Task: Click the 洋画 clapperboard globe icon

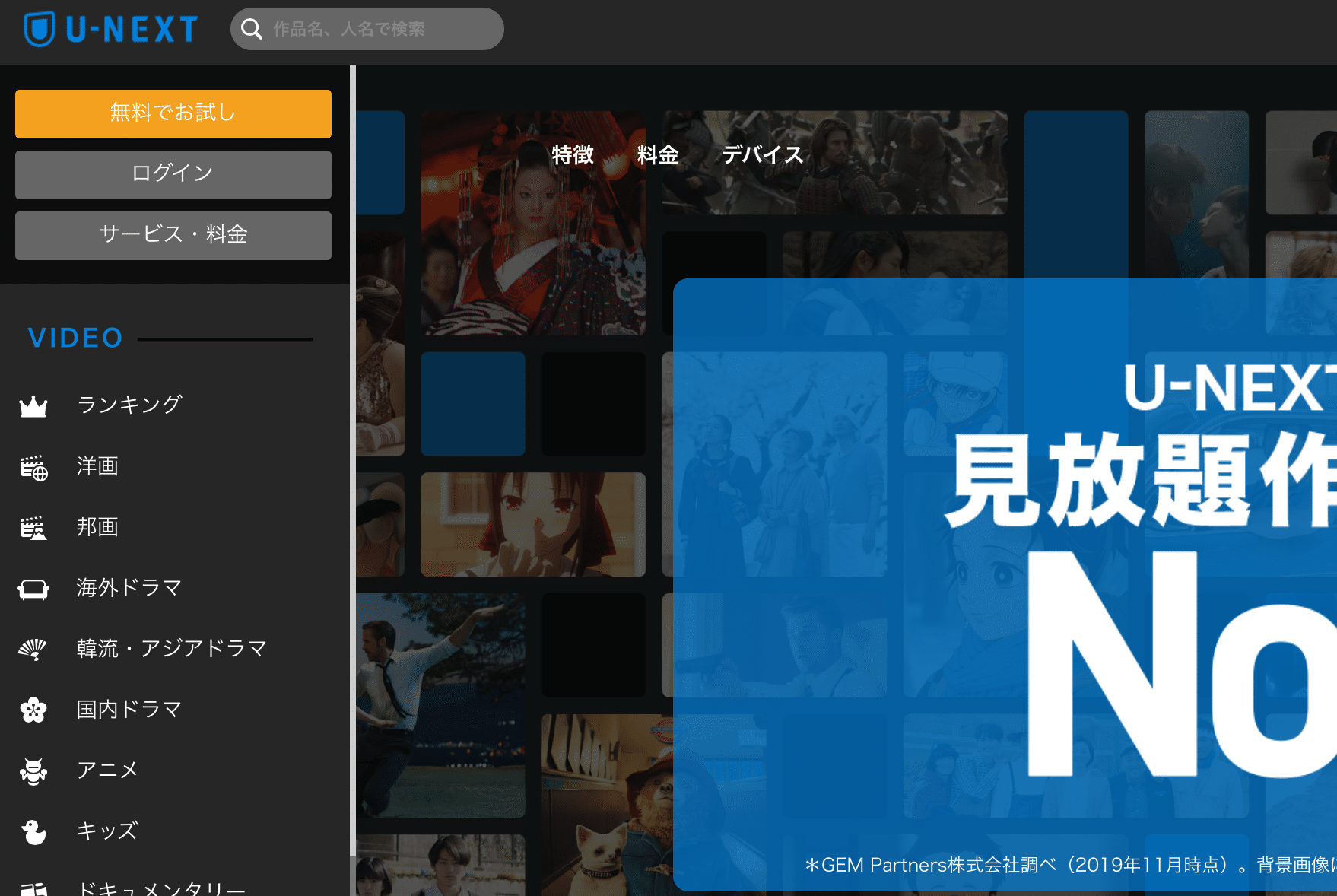Action: (33, 467)
